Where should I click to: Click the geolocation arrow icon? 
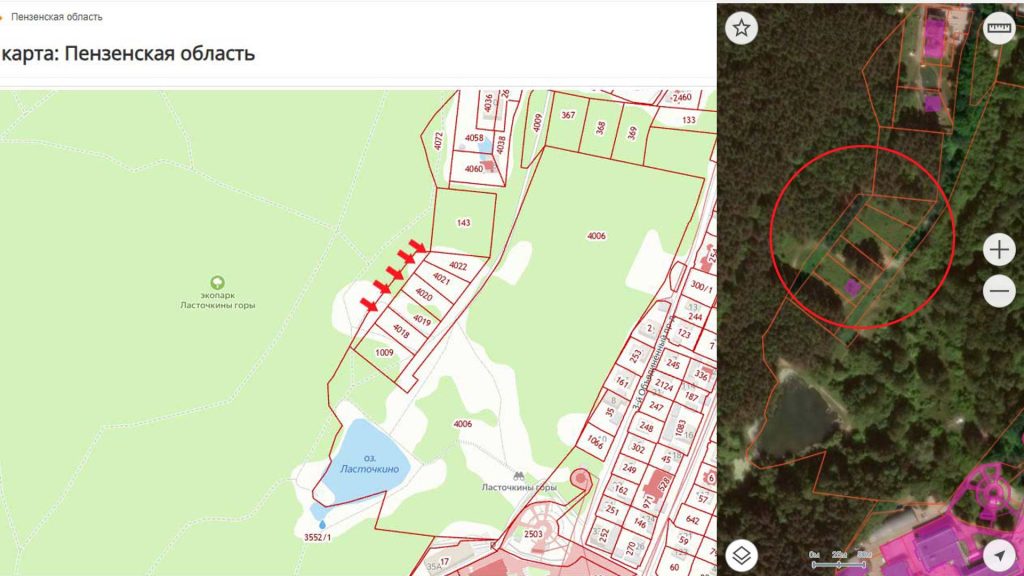[x=999, y=556]
